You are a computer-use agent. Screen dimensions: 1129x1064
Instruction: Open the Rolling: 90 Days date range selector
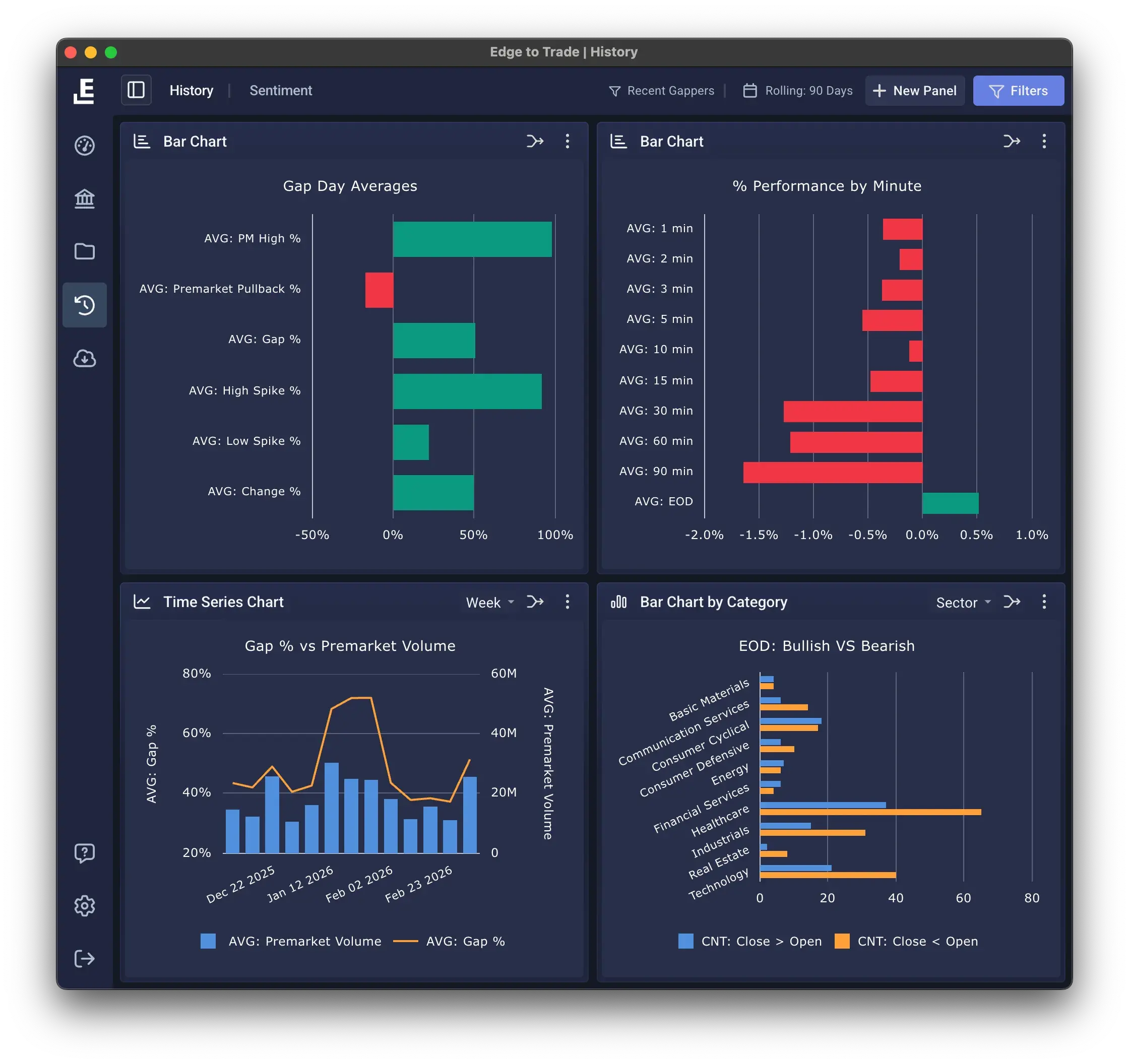(x=797, y=90)
